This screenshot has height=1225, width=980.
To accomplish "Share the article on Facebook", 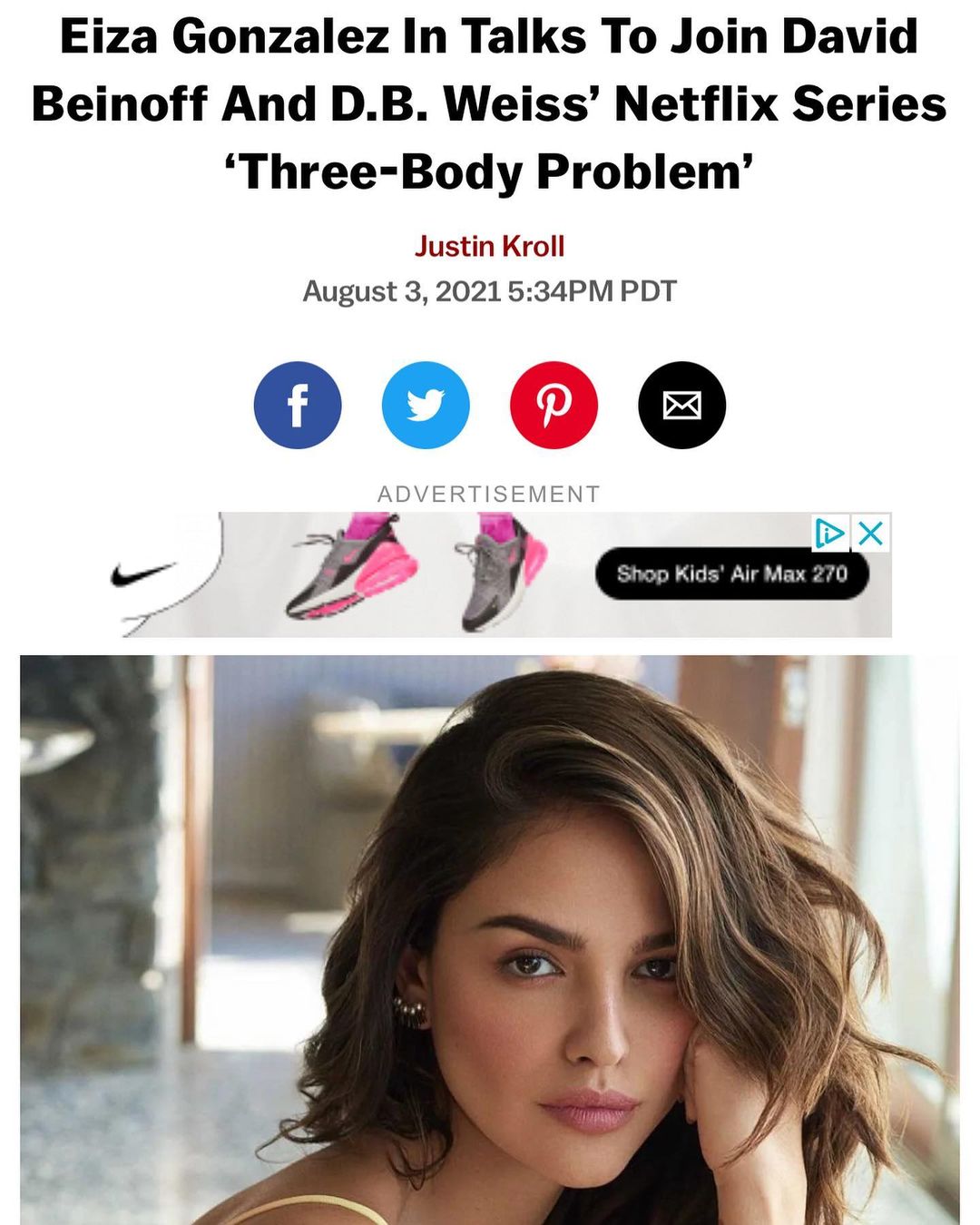I will tap(298, 405).
